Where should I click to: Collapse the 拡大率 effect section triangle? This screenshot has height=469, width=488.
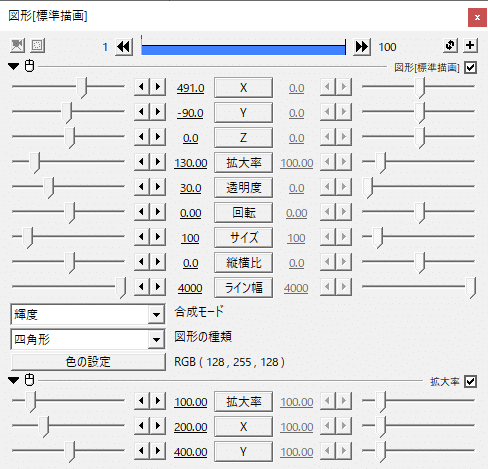coord(14,380)
